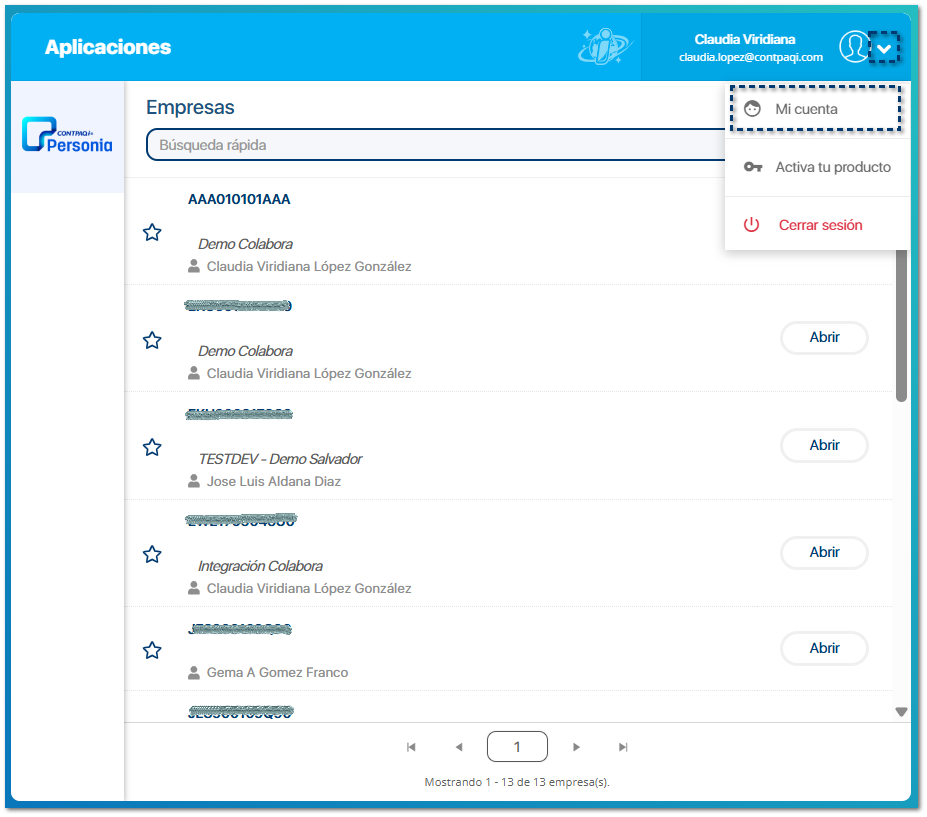Click the assistant mascot icon in header

pos(604,47)
